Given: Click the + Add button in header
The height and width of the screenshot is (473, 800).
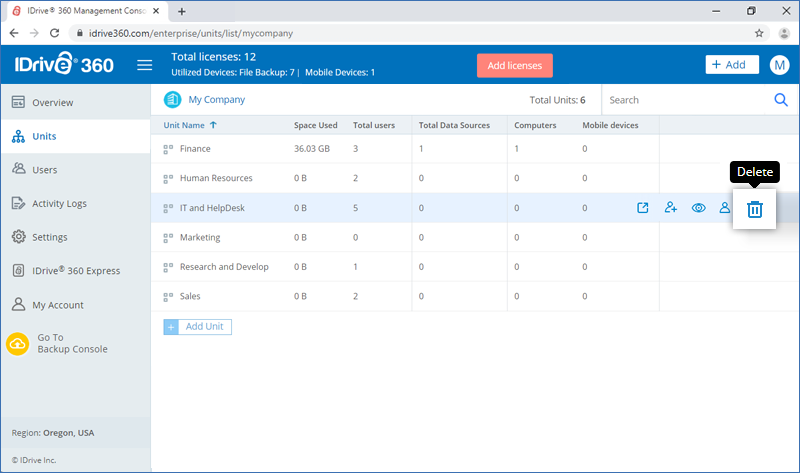Looking at the screenshot, I should [732, 65].
